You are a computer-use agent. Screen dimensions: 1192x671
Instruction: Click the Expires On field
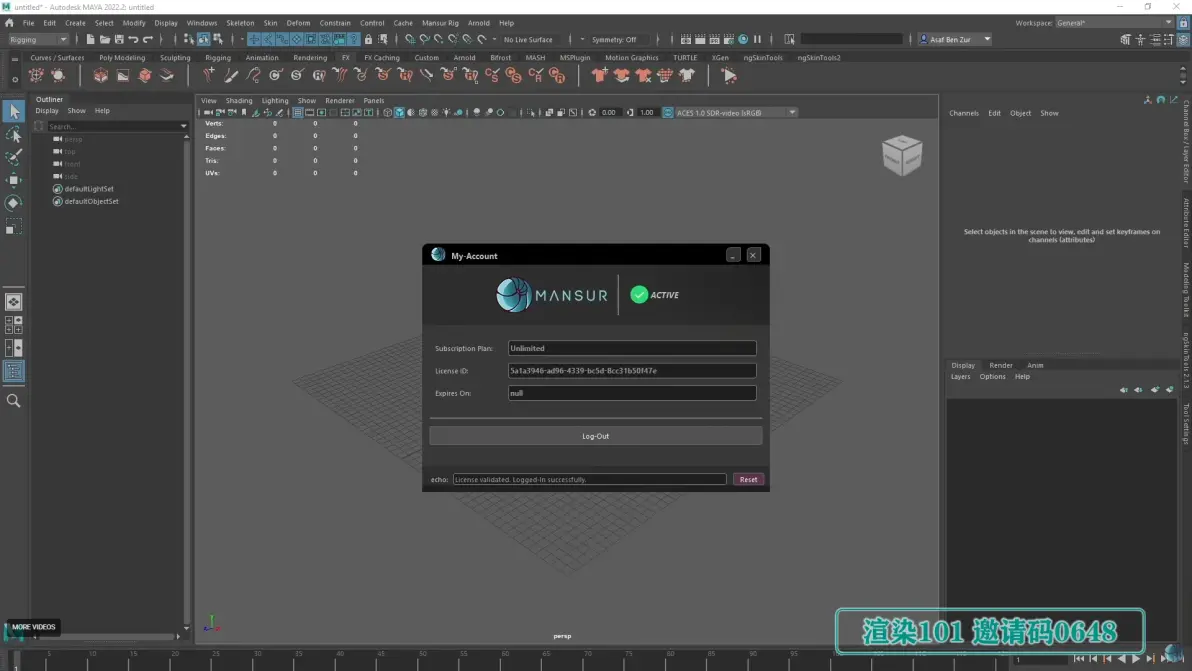coord(632,393)
